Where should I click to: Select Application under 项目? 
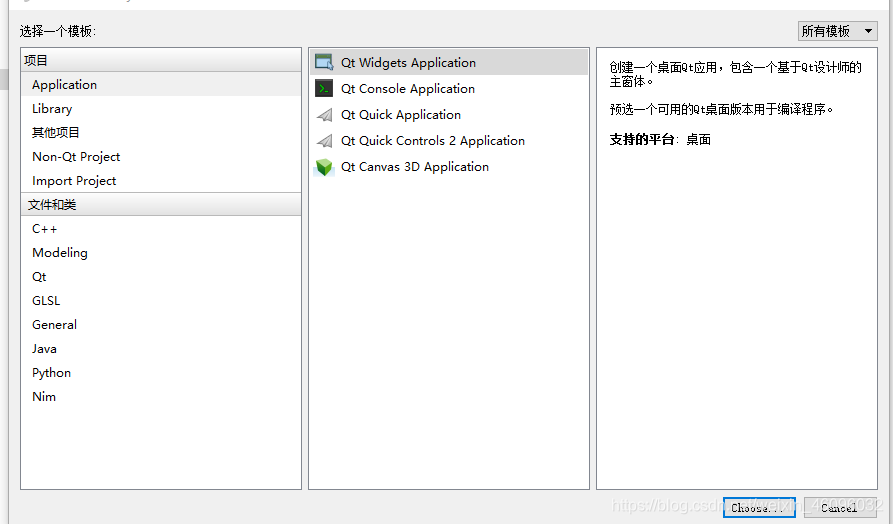161,84
